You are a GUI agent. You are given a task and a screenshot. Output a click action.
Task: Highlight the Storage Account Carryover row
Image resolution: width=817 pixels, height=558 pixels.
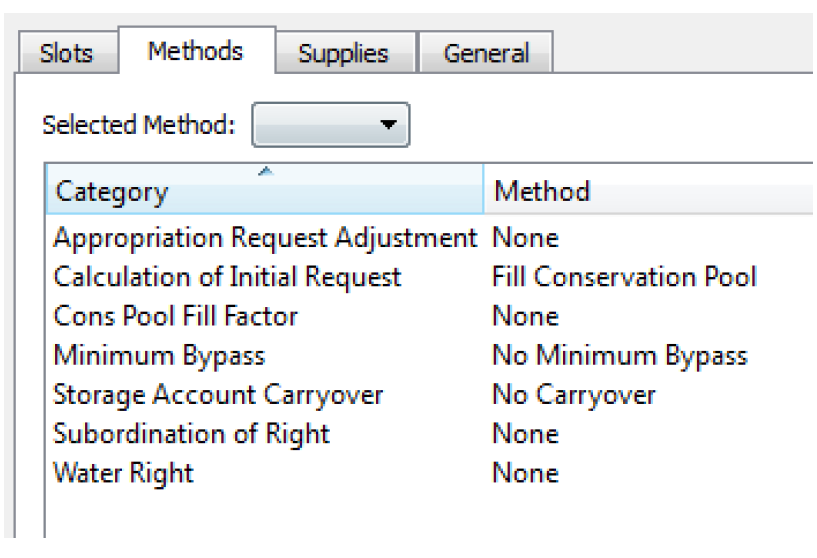click(218, 395)
